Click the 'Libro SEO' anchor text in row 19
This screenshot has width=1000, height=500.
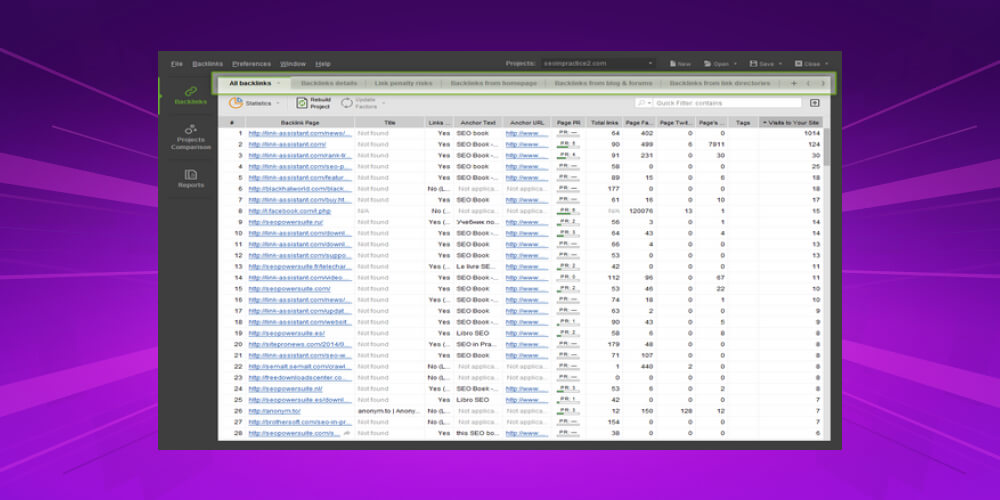pos(473,333)
